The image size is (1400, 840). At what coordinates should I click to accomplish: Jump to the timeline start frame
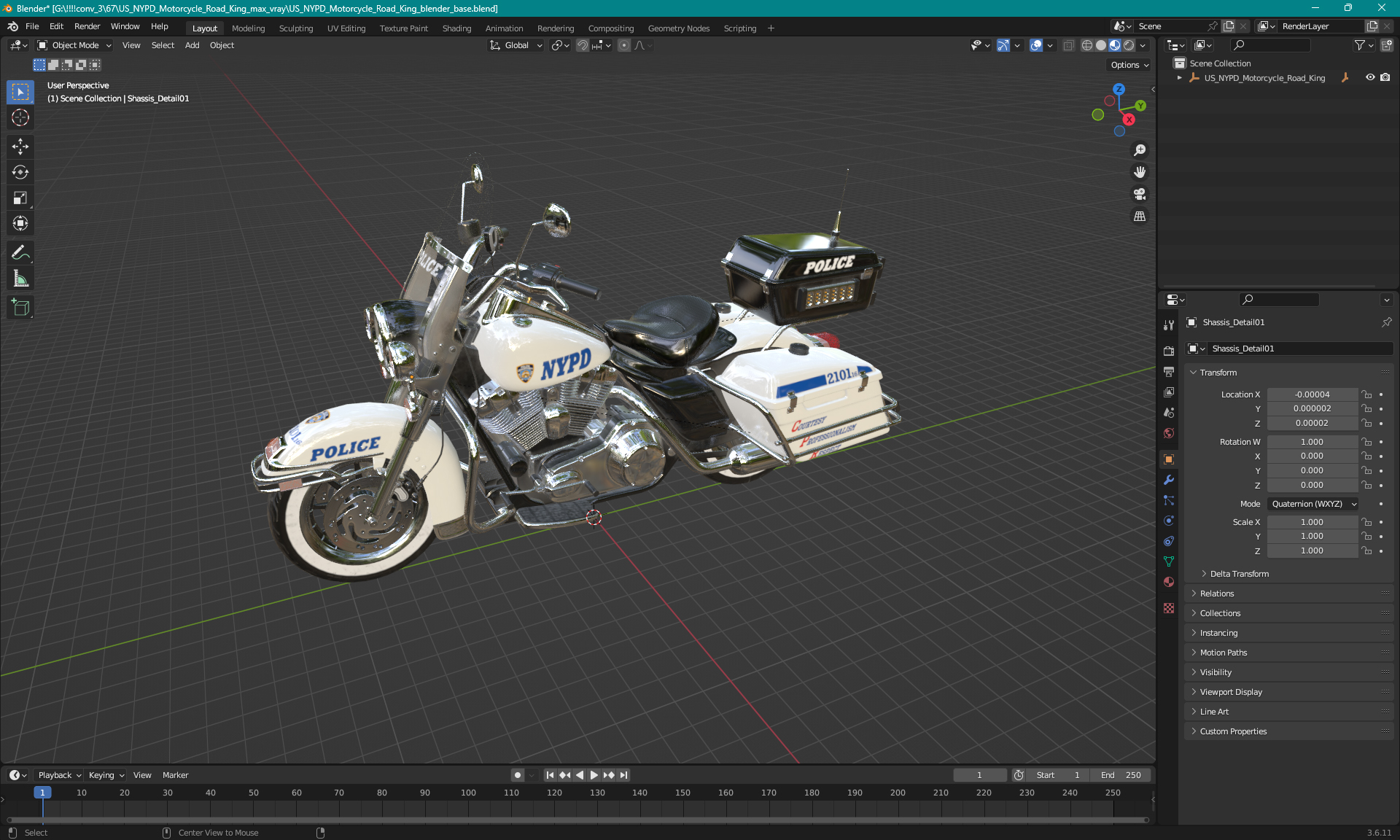click(550, 775)
